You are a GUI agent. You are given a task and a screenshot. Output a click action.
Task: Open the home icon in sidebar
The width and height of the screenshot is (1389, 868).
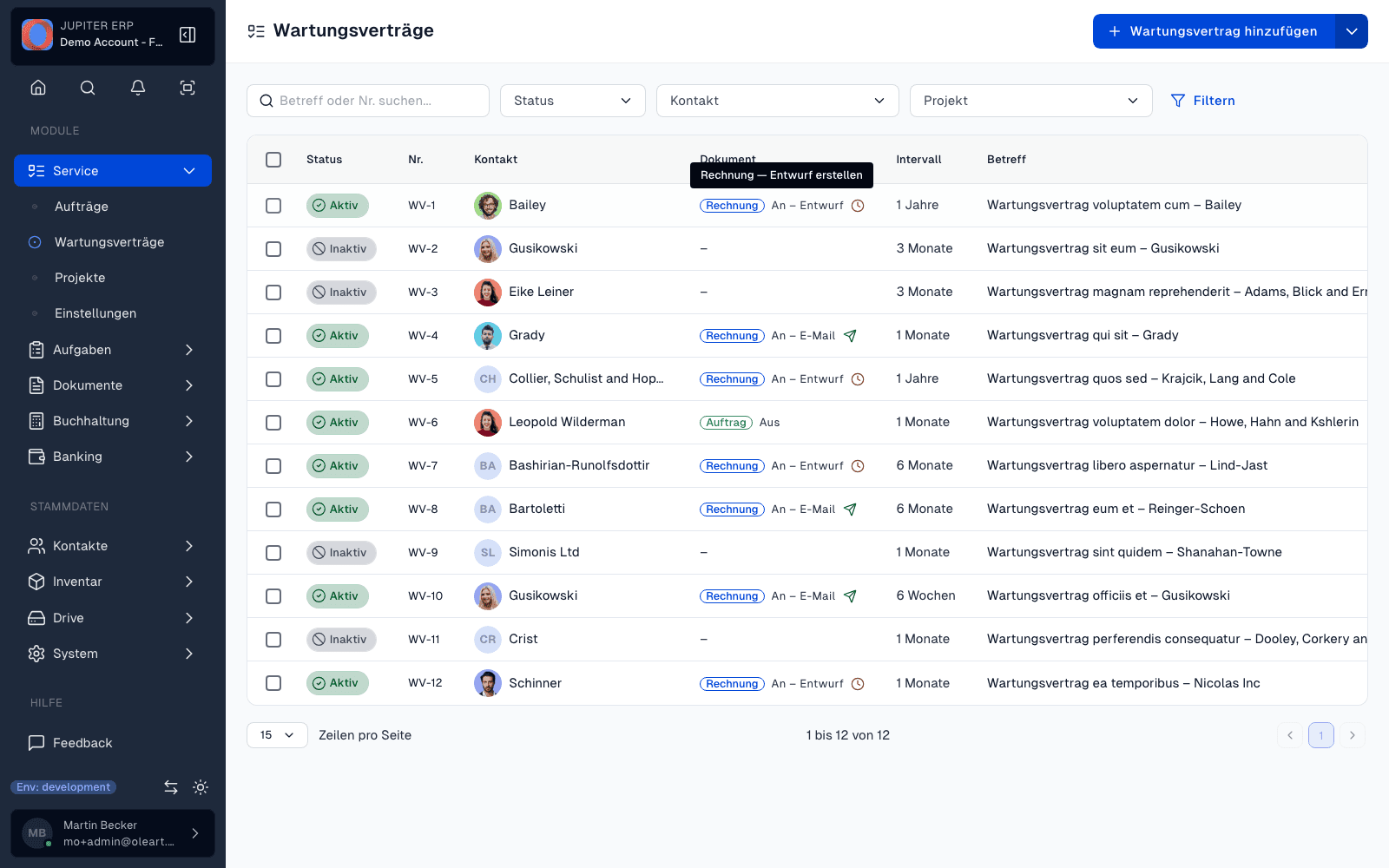click(38, 88)
